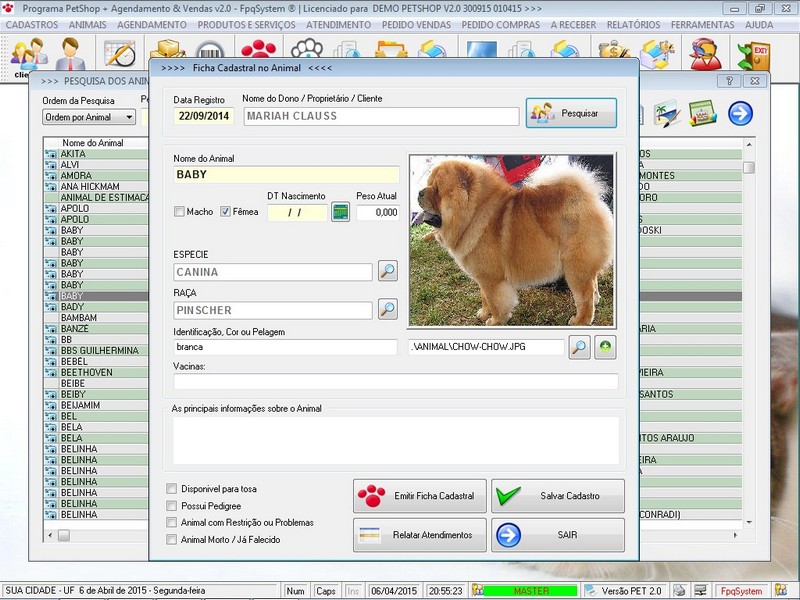Click the red paw print toolbar icon
The height and width of the screenshot is (600, 800).
(259, 48)
